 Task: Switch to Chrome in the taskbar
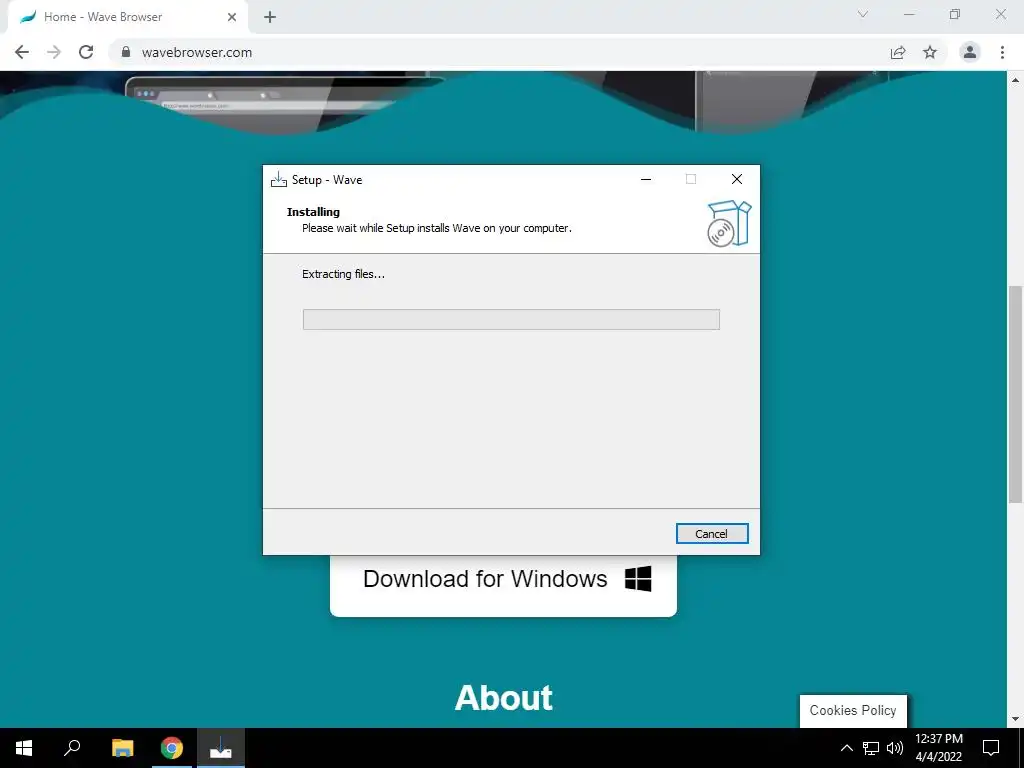[x=172, y=748]
